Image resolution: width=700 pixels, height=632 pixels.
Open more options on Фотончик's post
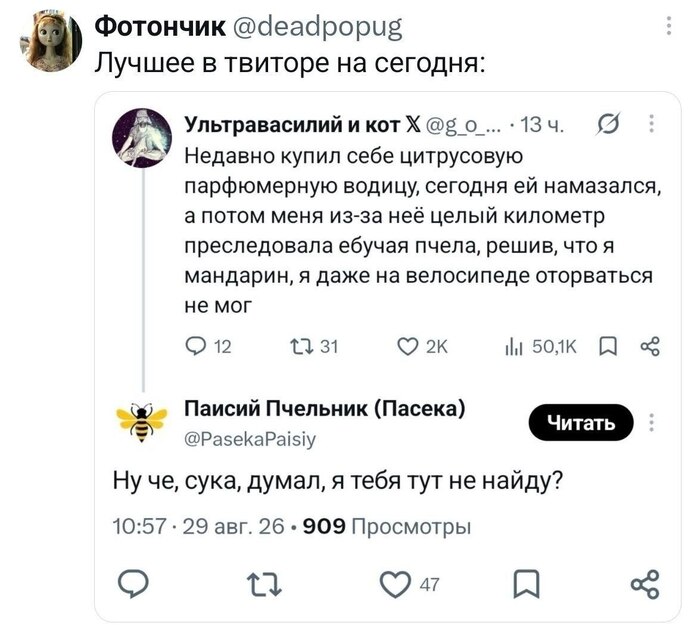point(668,26)
